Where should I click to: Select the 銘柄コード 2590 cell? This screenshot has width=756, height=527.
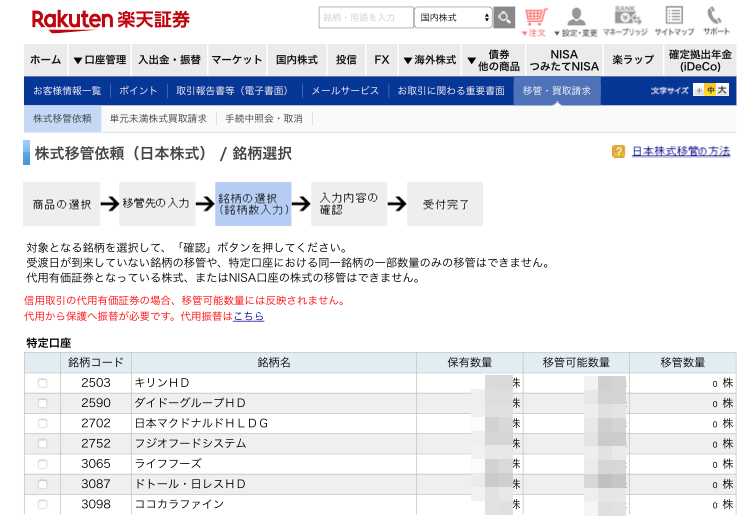click(x=95, y=403)
